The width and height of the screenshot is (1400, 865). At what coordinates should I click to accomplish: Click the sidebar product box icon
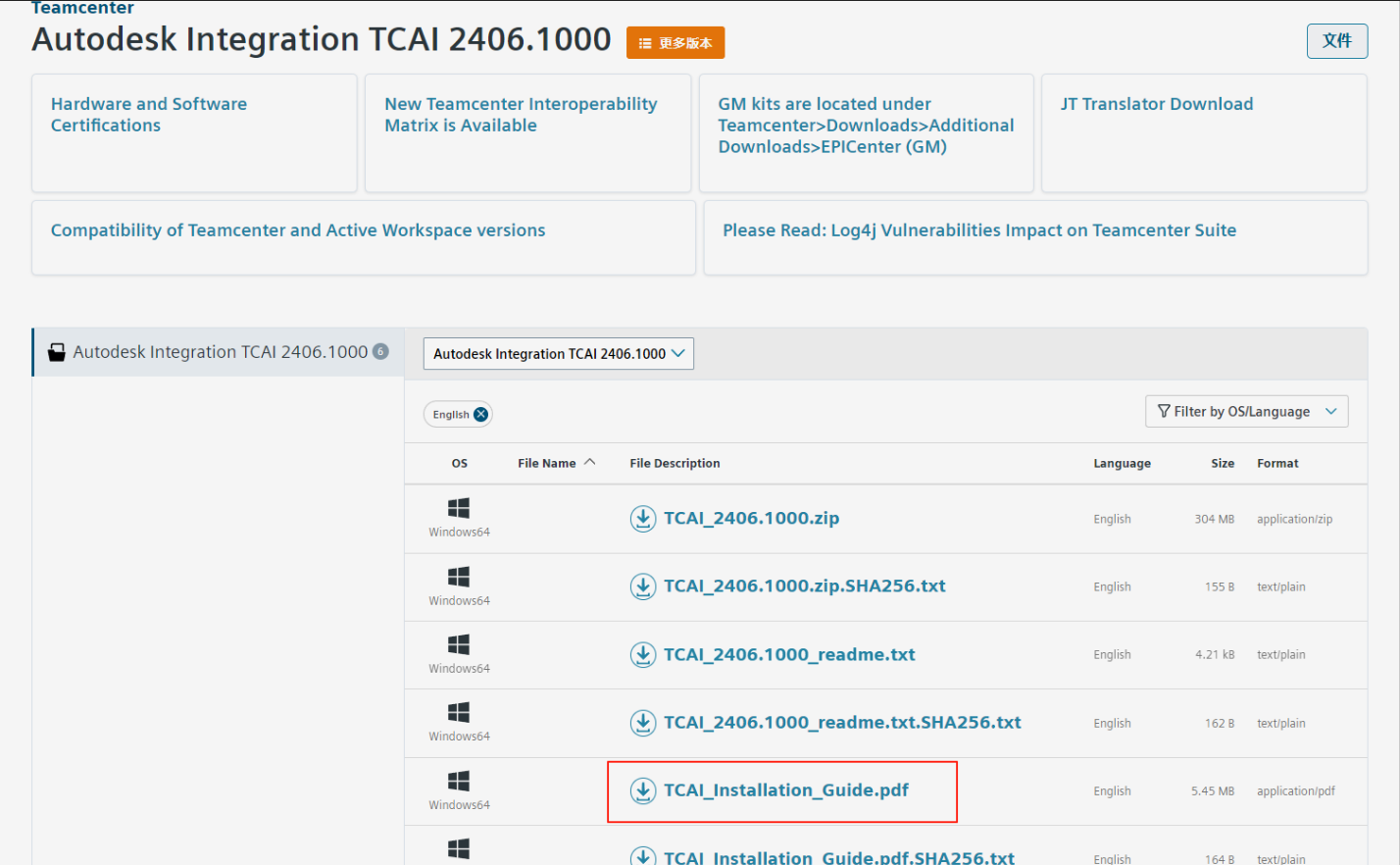57,352
